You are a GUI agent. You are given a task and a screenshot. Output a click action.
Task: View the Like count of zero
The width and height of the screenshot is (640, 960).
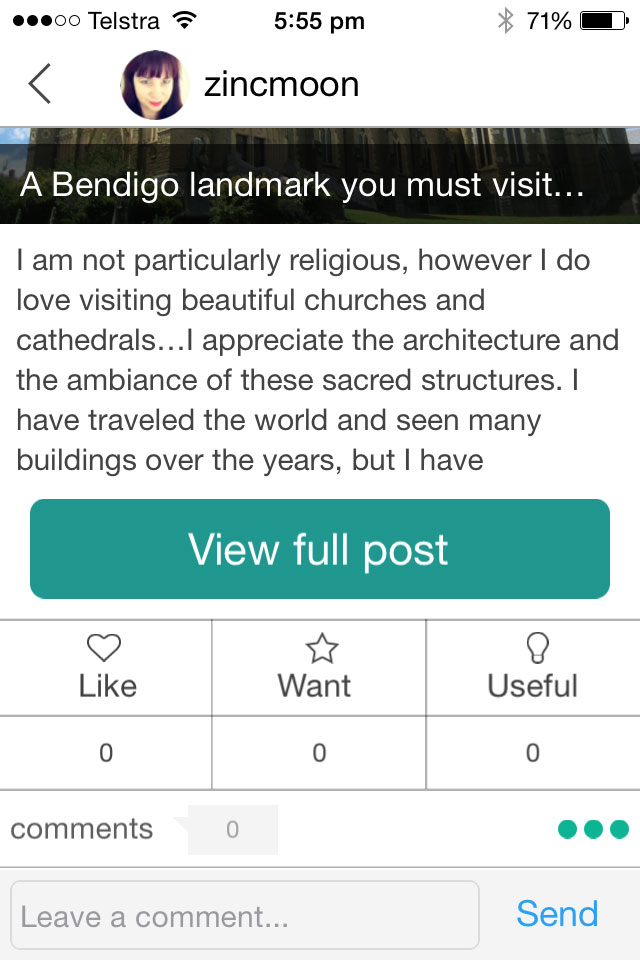pos(106,752)
